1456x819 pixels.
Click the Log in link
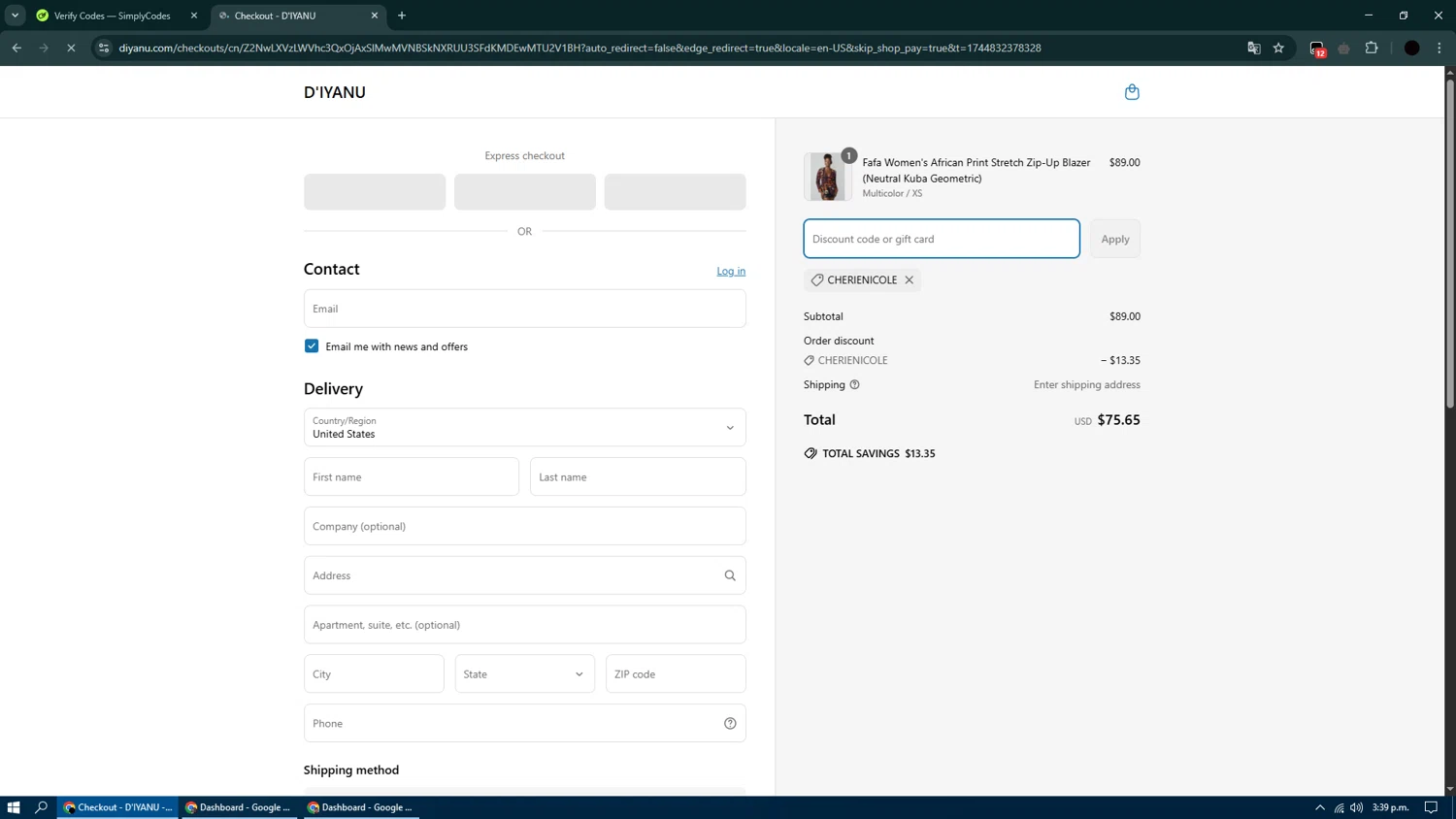coord(731,271)
